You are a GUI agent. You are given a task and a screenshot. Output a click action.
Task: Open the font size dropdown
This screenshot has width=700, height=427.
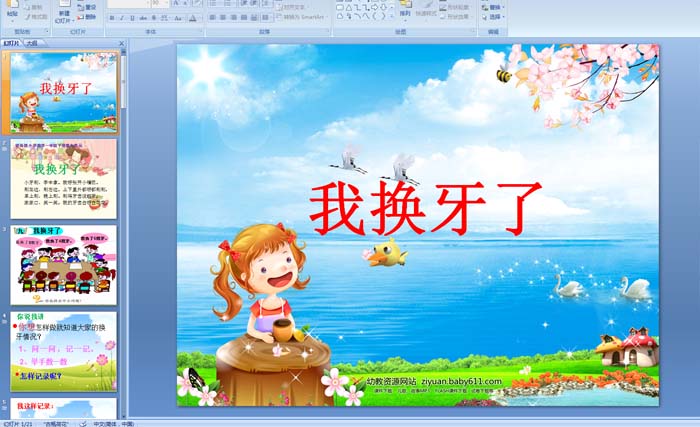(x=168, y=4)
